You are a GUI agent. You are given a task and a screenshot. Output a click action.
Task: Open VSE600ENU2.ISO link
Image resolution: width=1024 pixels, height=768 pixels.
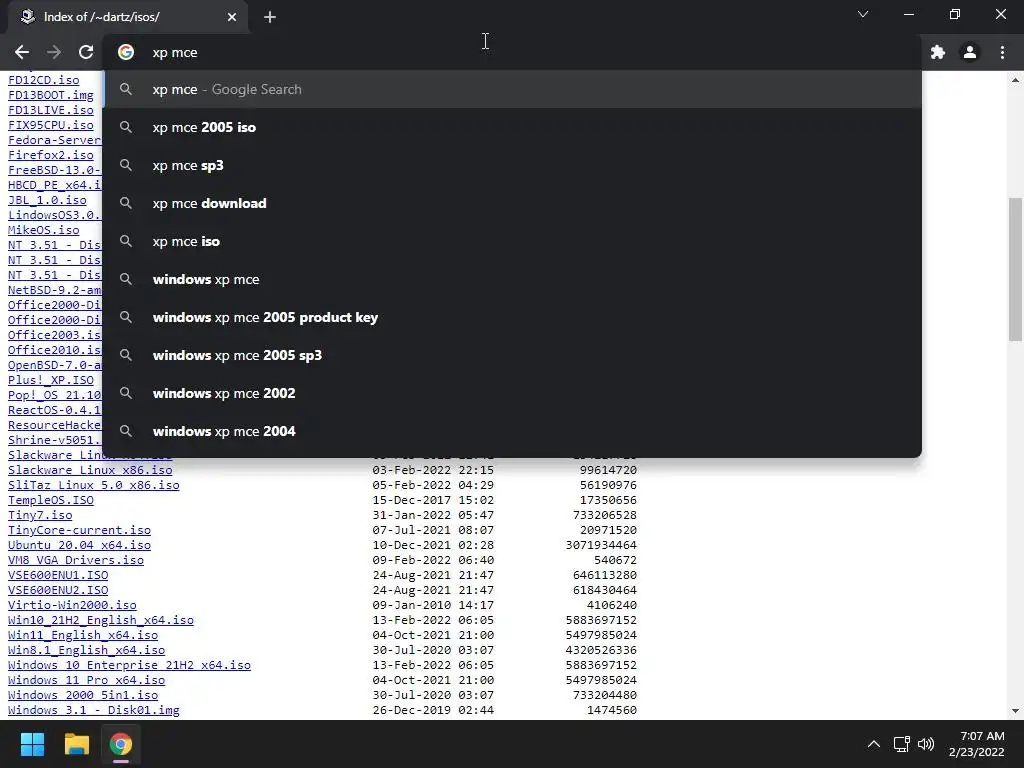[58, 590]
